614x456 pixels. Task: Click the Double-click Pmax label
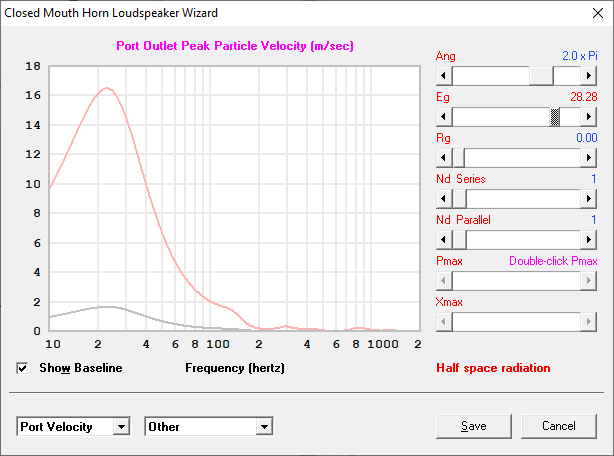pos(553,261)
